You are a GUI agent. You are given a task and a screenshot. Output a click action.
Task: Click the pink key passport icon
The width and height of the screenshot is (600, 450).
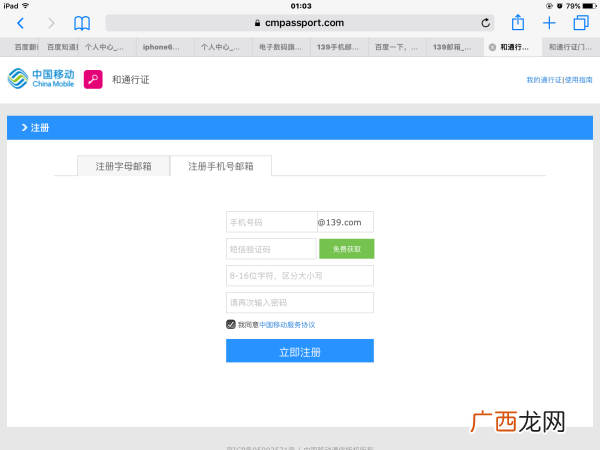[93, 79]
